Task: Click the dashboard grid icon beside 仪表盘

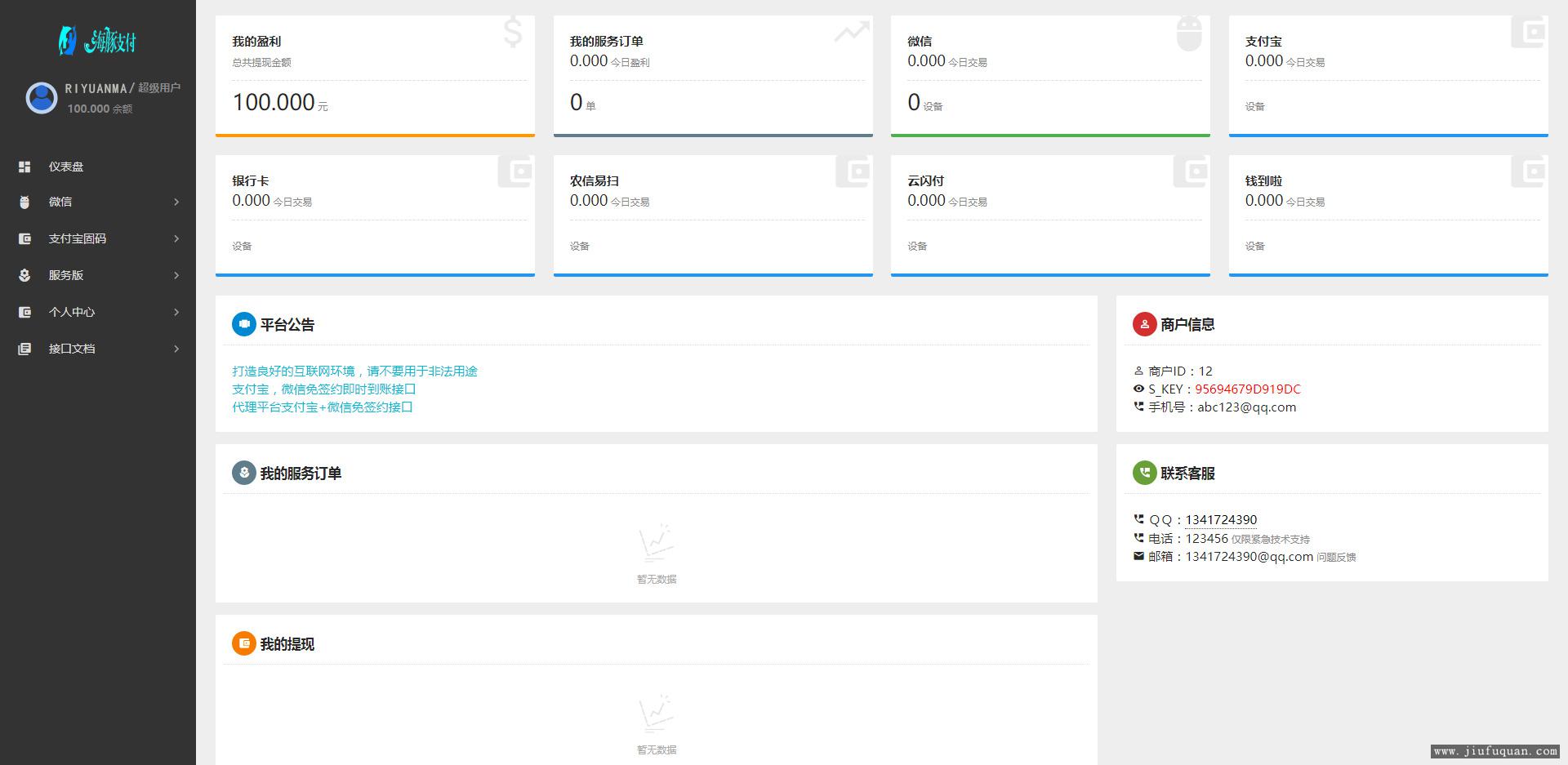Action: [24, 167]
